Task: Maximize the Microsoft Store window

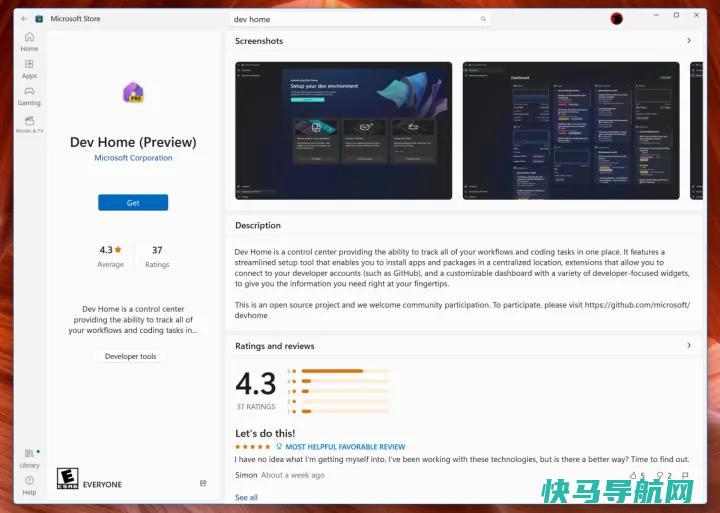Action: [x=676, y=15]
